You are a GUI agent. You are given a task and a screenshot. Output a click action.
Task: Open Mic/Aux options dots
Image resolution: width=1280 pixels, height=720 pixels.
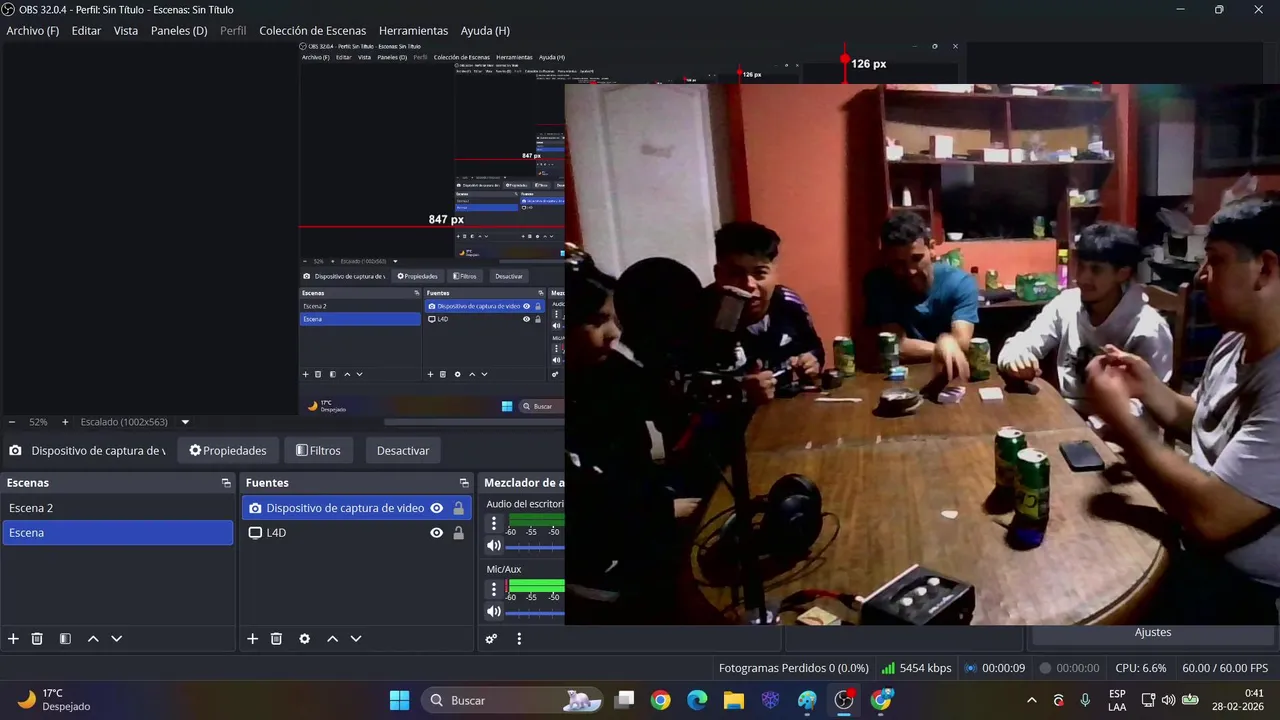(493, 589)
